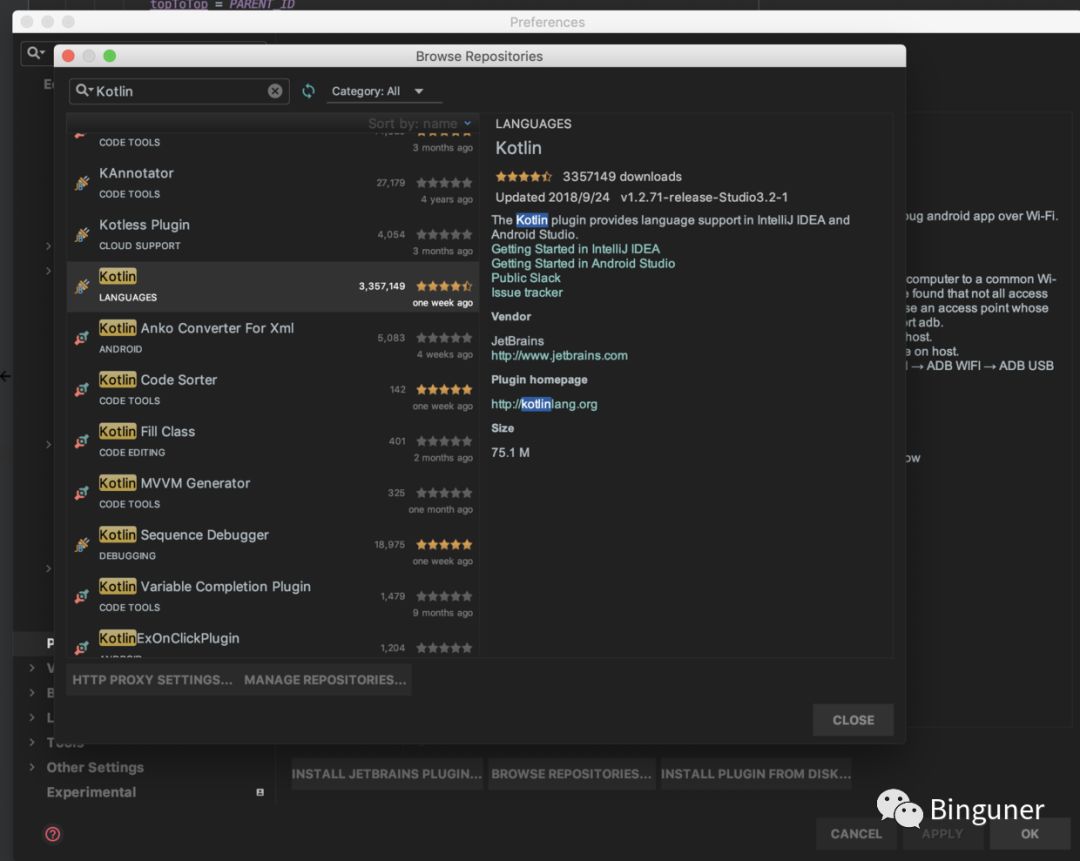Click Install JetBrains Plugin button in Preferences
The height and width of the screenshot is (861, 1080).
[386, 774]
